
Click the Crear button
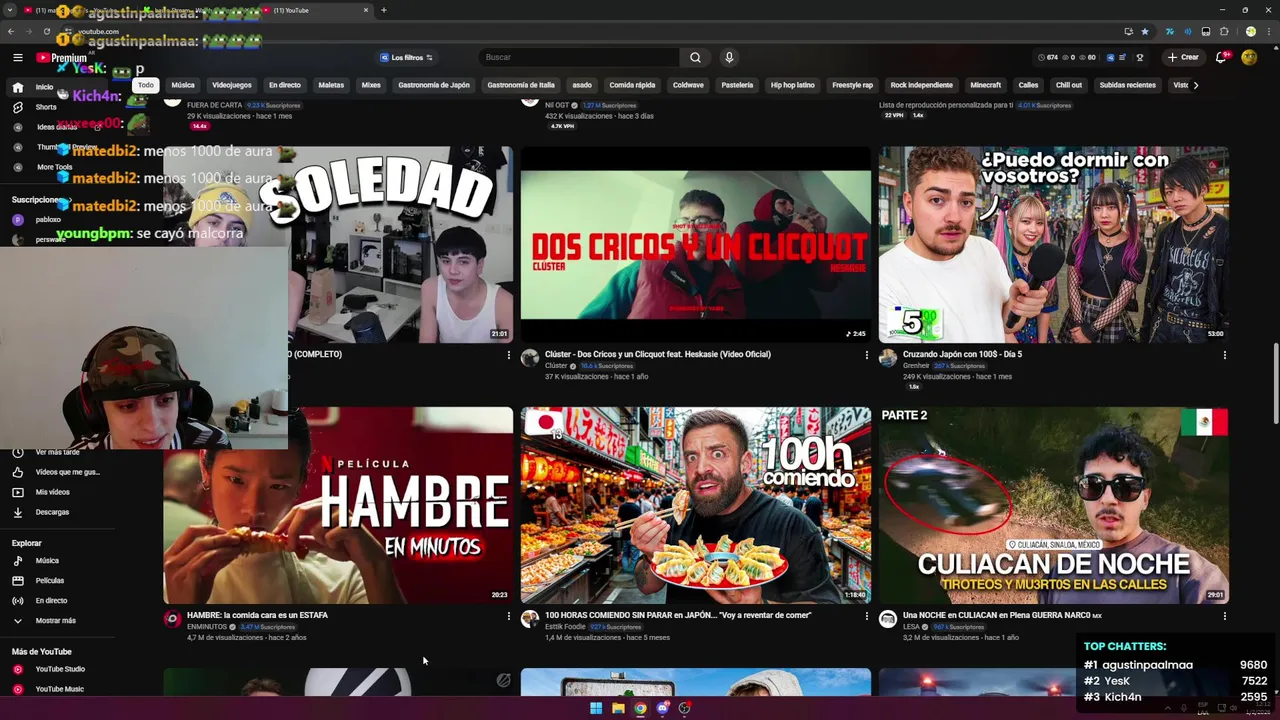(x=1182, y=58)
